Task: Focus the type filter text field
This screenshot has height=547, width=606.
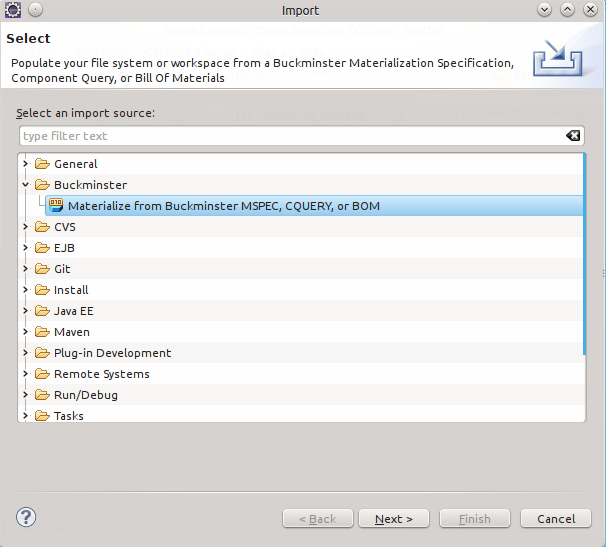Action: [290, 136]
